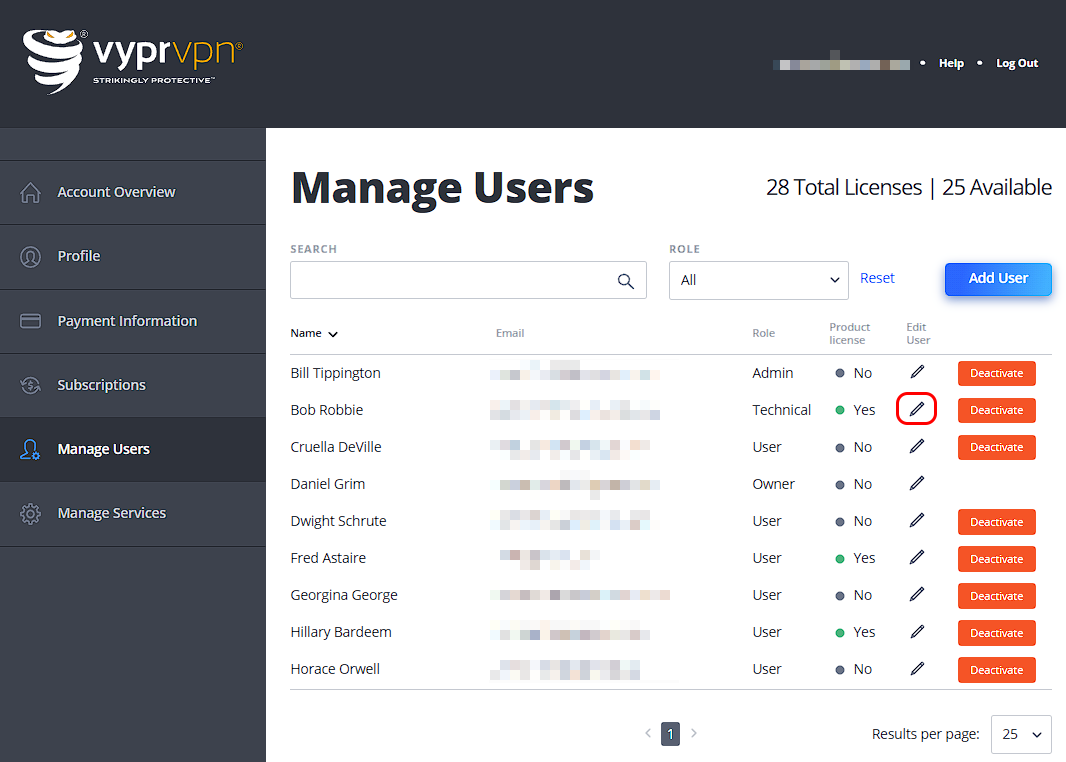Click the Profile person icon
Screen dimensions: 1066x762
tap(30, 256)
